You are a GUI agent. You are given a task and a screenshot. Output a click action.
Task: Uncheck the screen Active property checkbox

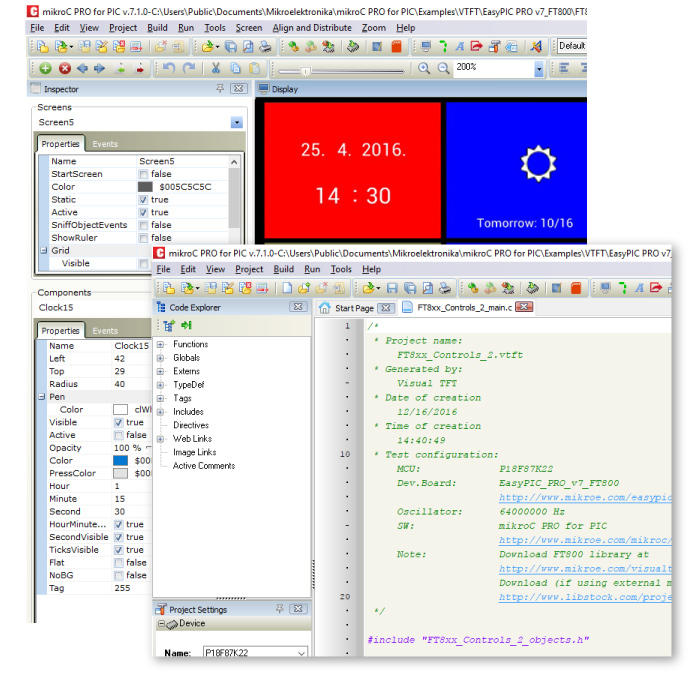143,213
